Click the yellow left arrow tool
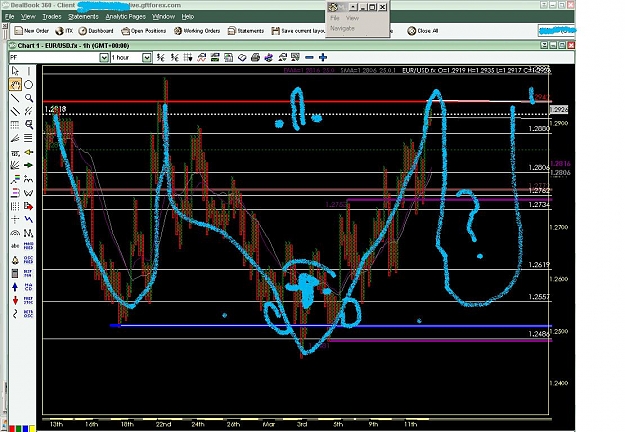Image resolution: width=625 pixels, height=432 pixels. 28,152
